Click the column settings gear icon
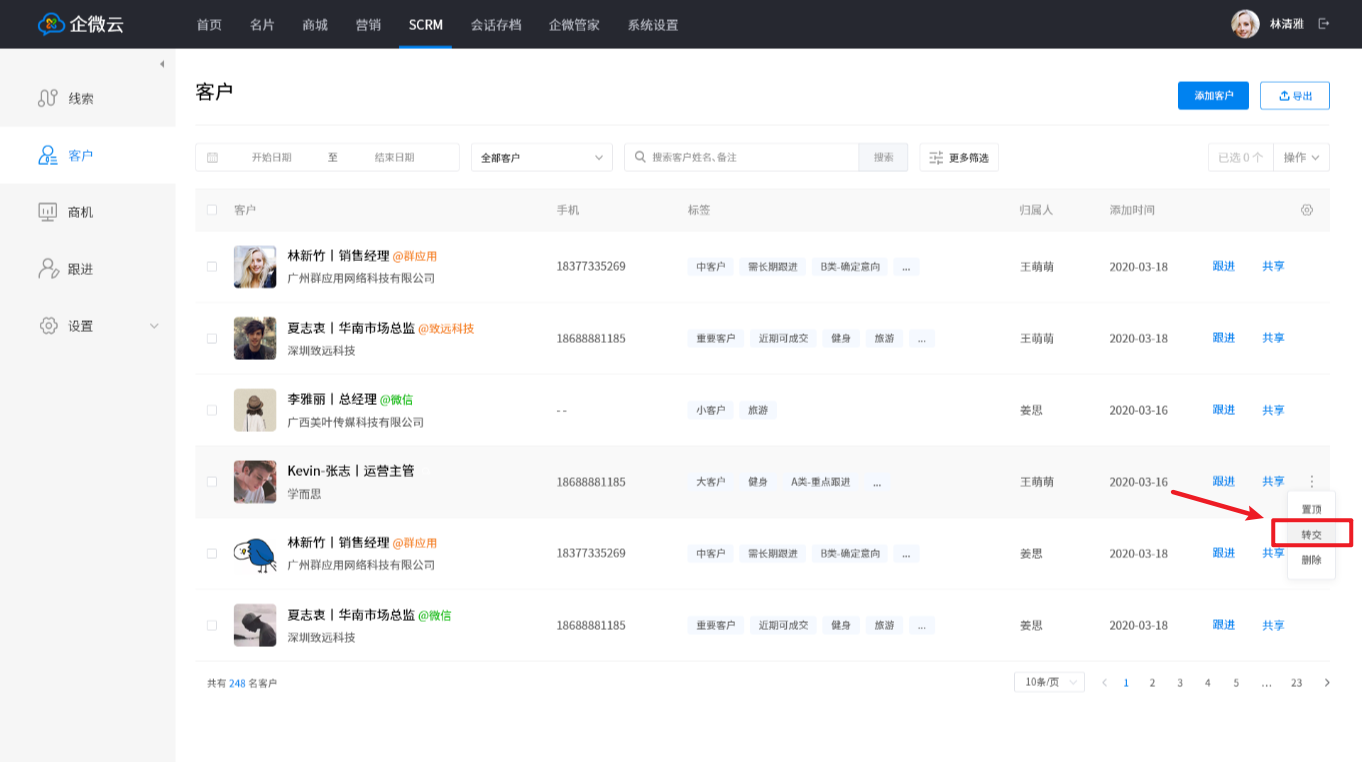 click(1306, 210)
